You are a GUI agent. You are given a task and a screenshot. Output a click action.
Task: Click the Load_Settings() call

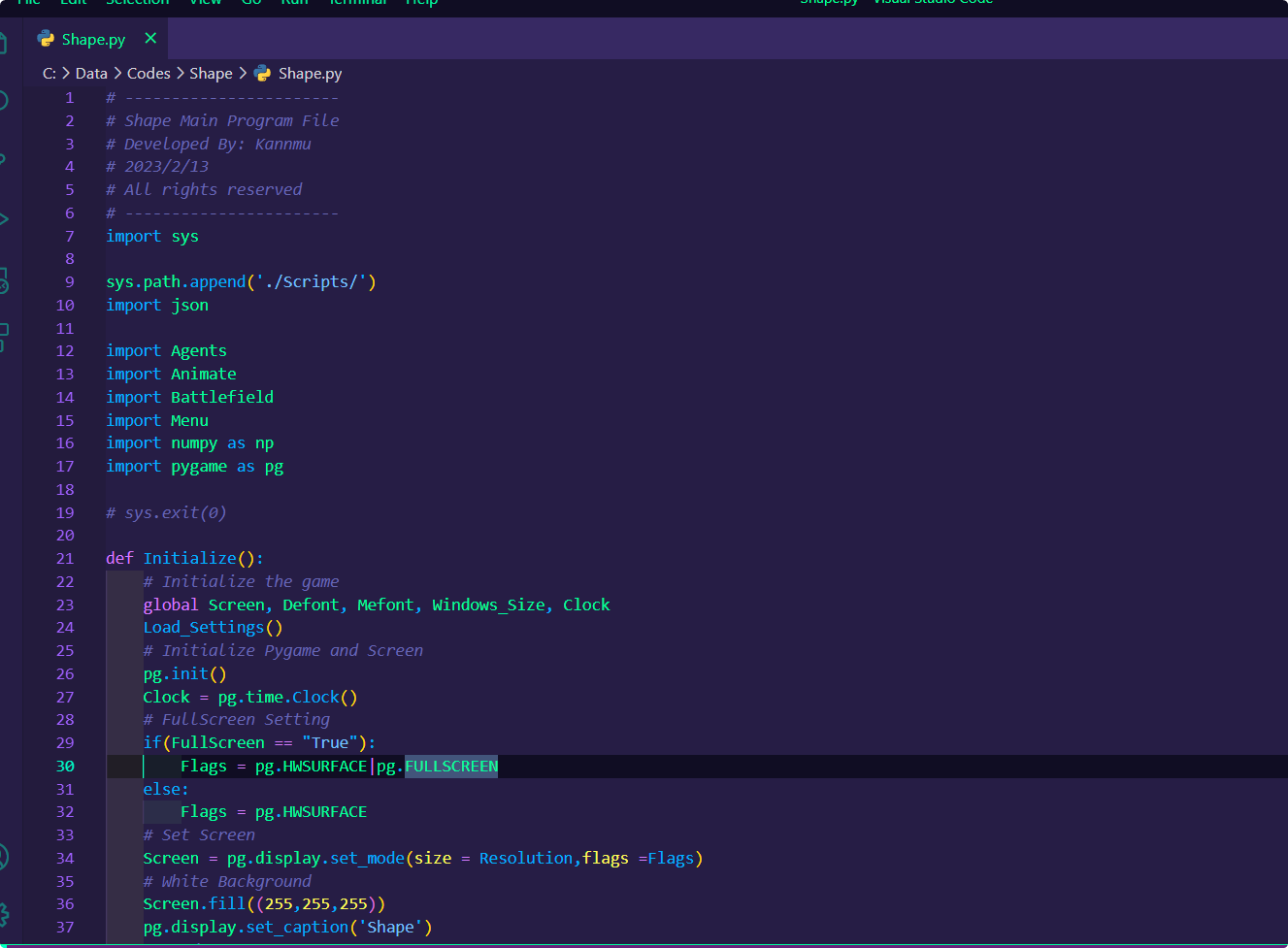(x=213, y=628)
